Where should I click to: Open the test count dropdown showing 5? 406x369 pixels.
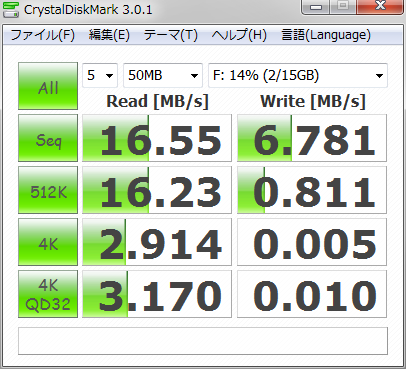[100, 75]
